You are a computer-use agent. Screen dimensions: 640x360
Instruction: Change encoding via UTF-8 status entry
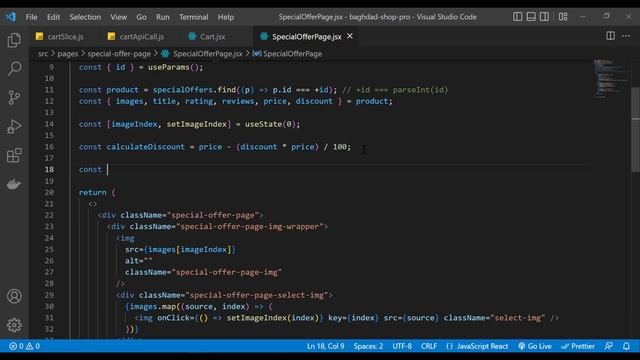402,346
